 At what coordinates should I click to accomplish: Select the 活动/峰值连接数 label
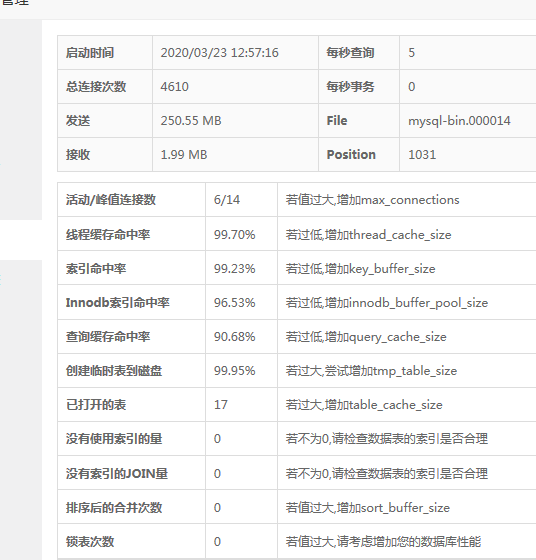111,200
